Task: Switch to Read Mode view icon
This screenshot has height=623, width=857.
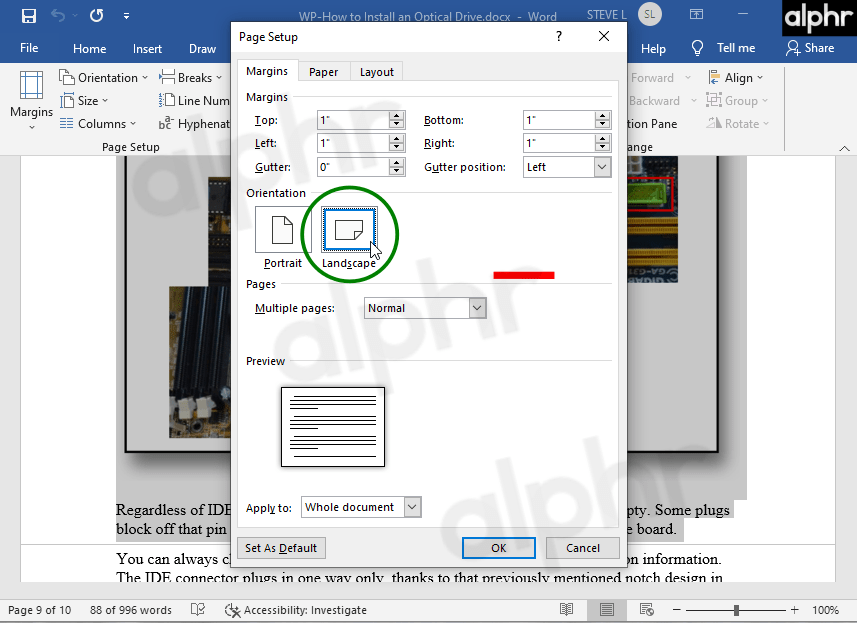Action: pyautogui.click(x=567, y=609)
